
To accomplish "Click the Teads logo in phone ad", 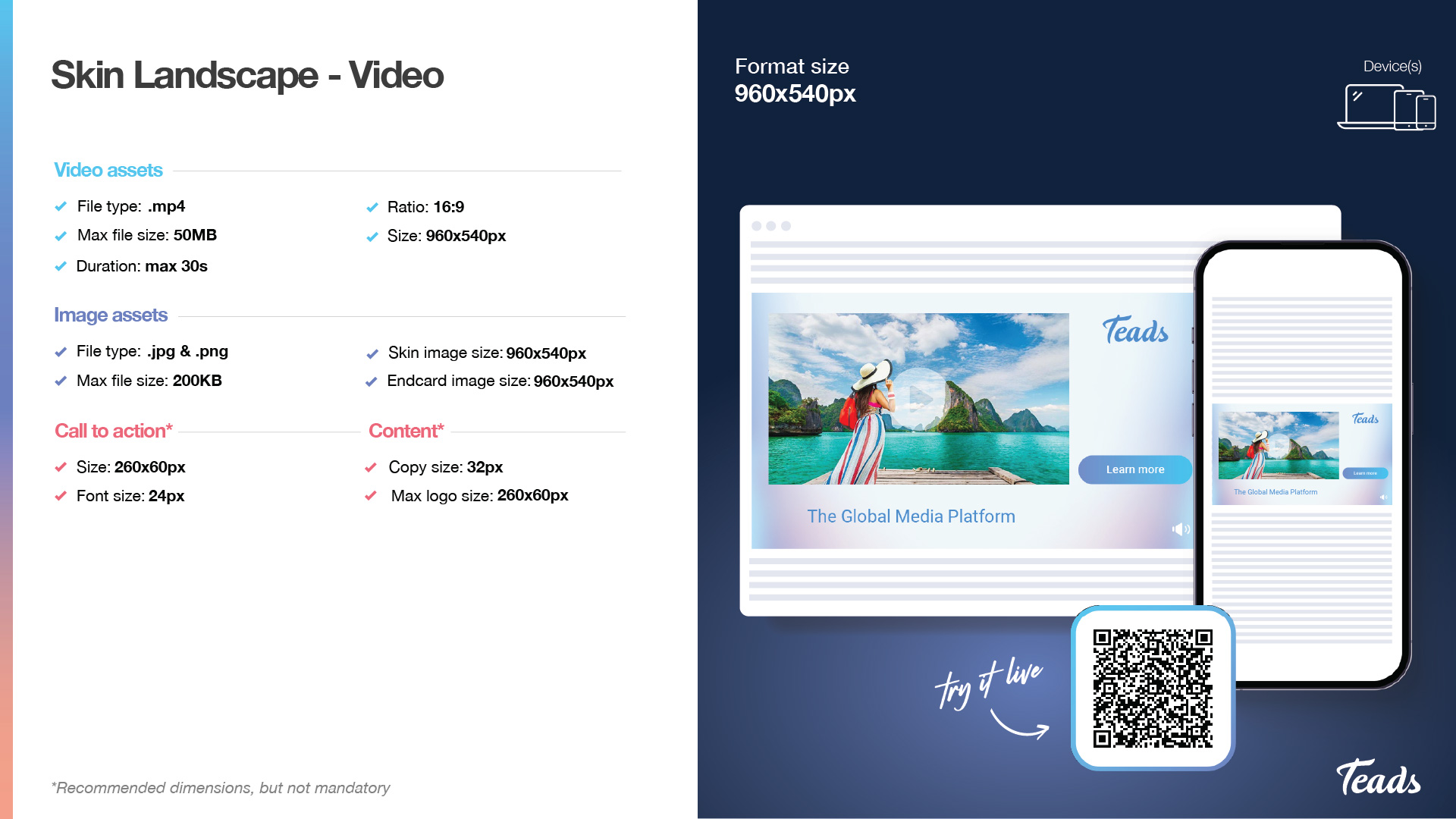I will point(1365,419).
